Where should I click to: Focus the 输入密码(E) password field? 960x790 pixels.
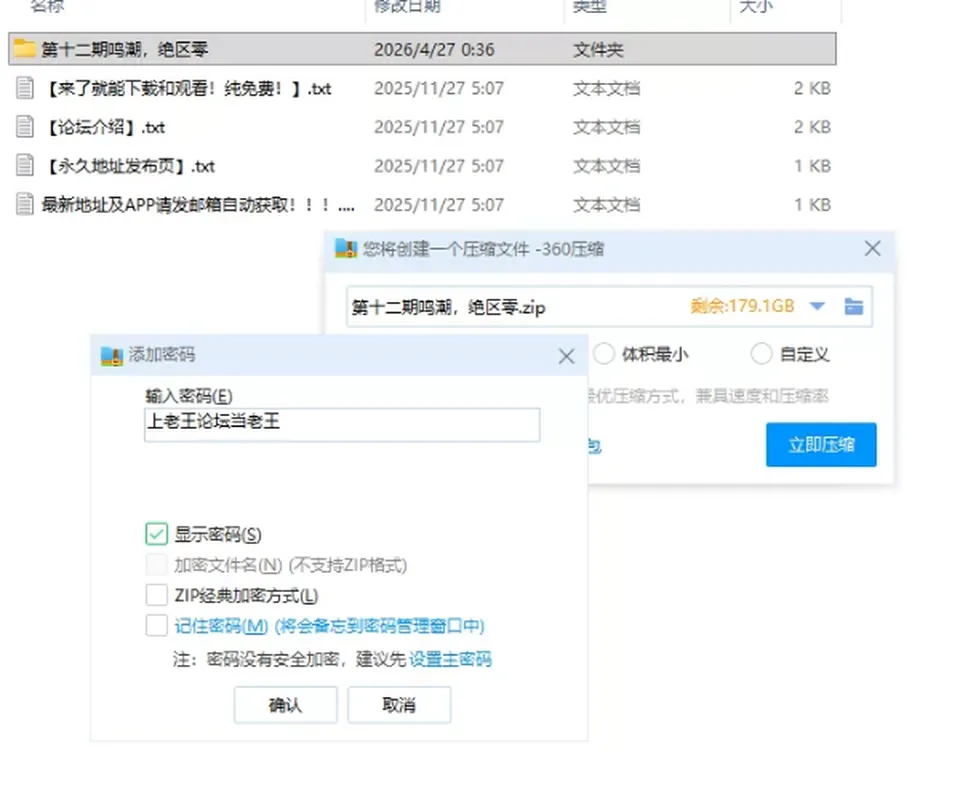(x=342, y=424)
